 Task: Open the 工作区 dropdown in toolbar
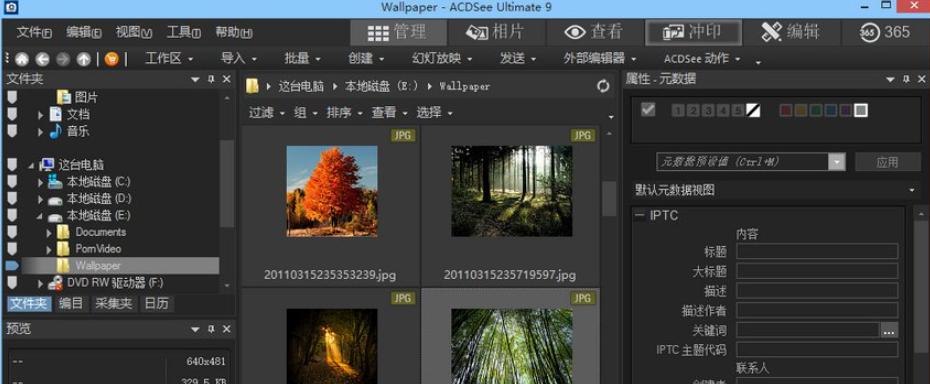[169, 59]
